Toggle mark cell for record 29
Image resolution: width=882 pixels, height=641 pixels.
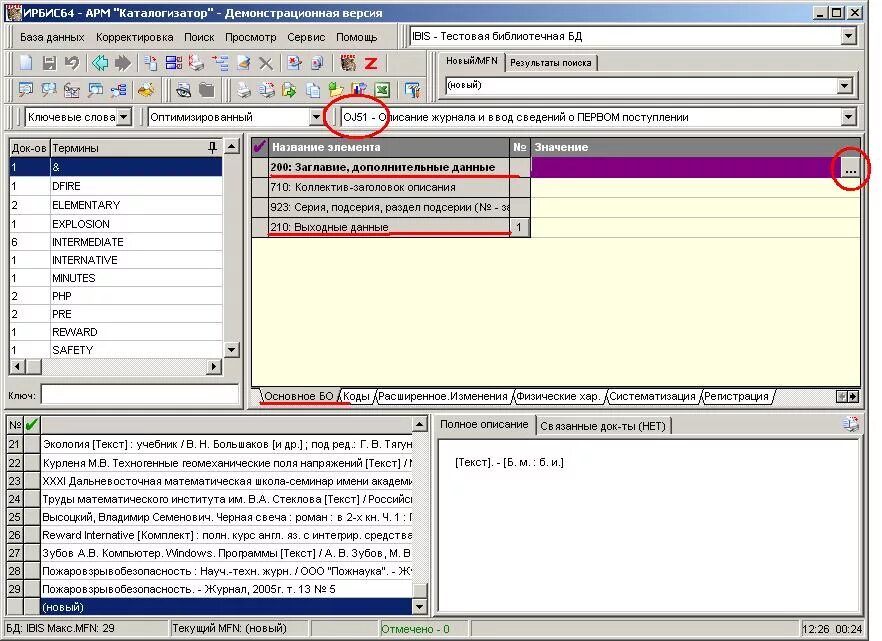[32, 589]
